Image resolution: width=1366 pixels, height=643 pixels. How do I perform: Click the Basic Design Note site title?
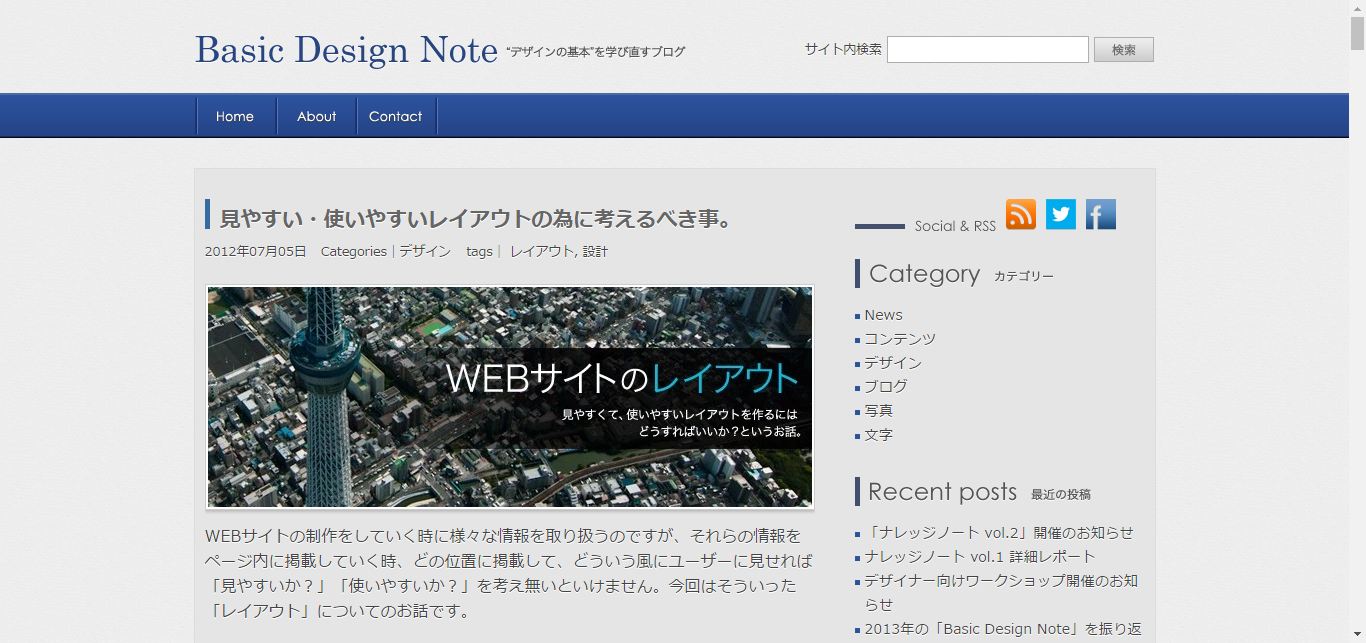[x=346, y=50]
